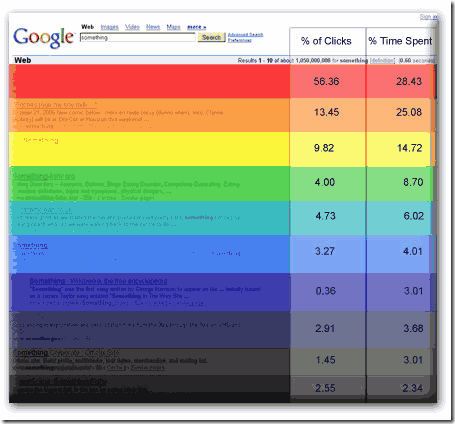Click the Sign in link

click(428, 17)
